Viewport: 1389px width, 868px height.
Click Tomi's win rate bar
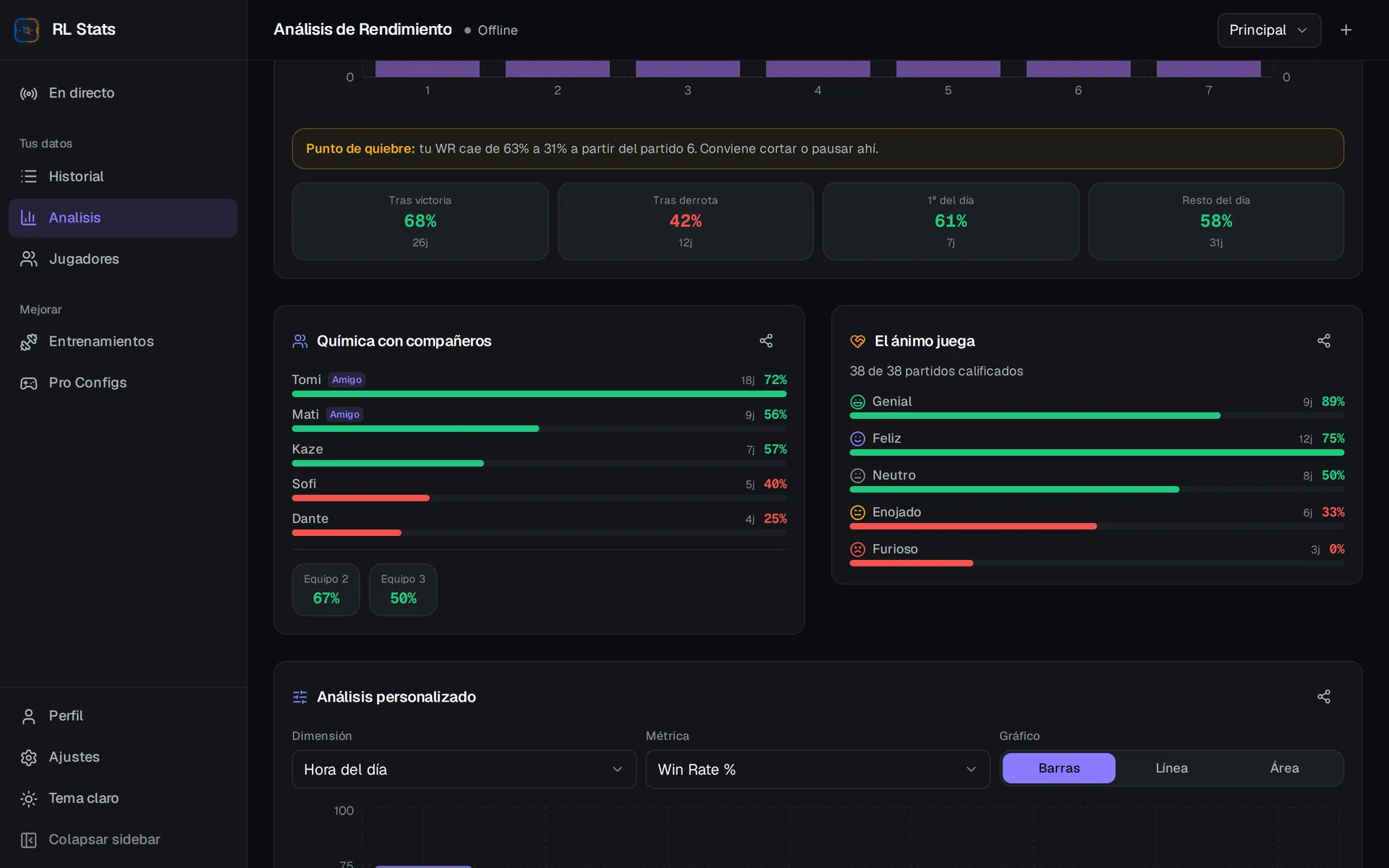tap(539, 394)
